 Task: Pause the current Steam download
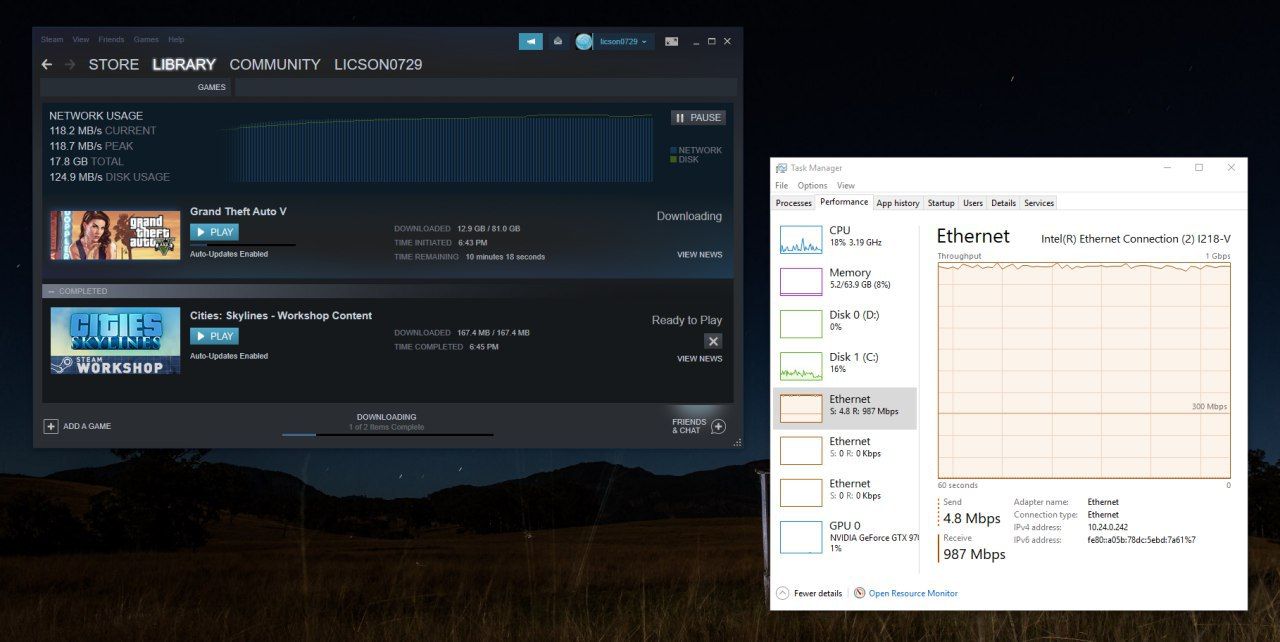pos(698,118)
